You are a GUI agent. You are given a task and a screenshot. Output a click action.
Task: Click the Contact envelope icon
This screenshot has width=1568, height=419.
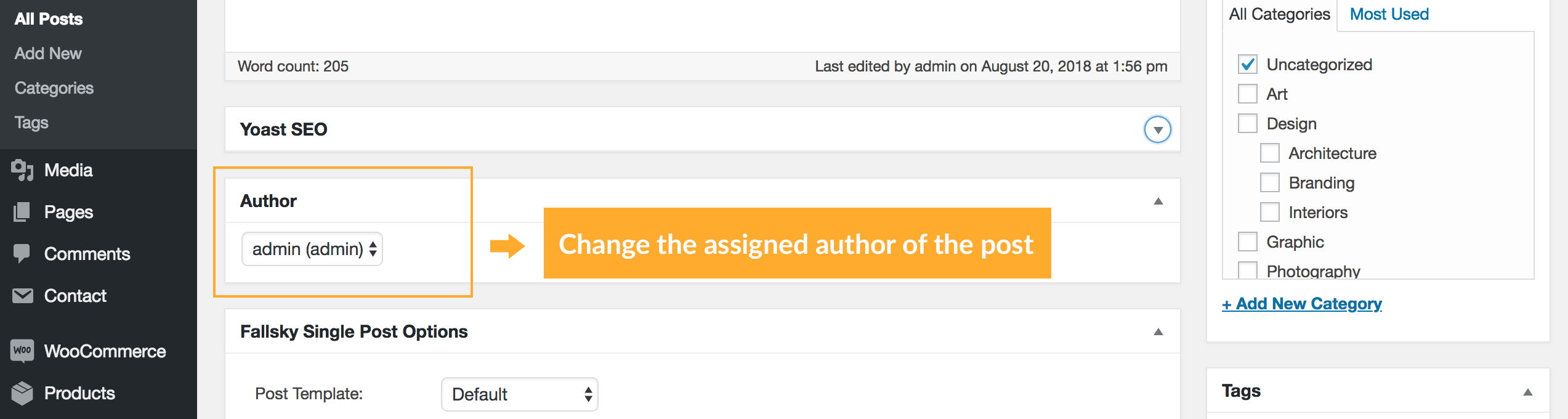(x=22, y=296)
